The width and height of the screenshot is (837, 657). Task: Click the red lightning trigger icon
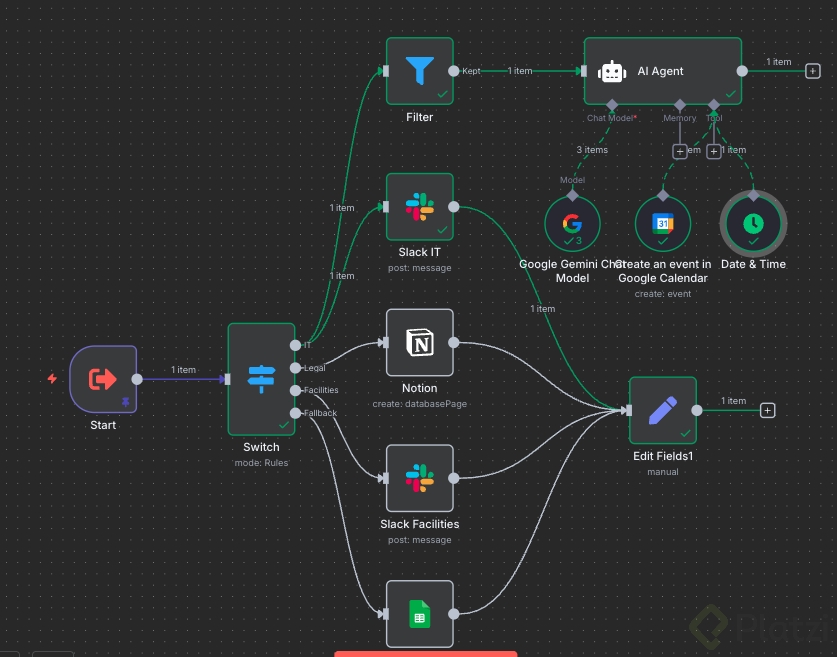pos(52,378)
